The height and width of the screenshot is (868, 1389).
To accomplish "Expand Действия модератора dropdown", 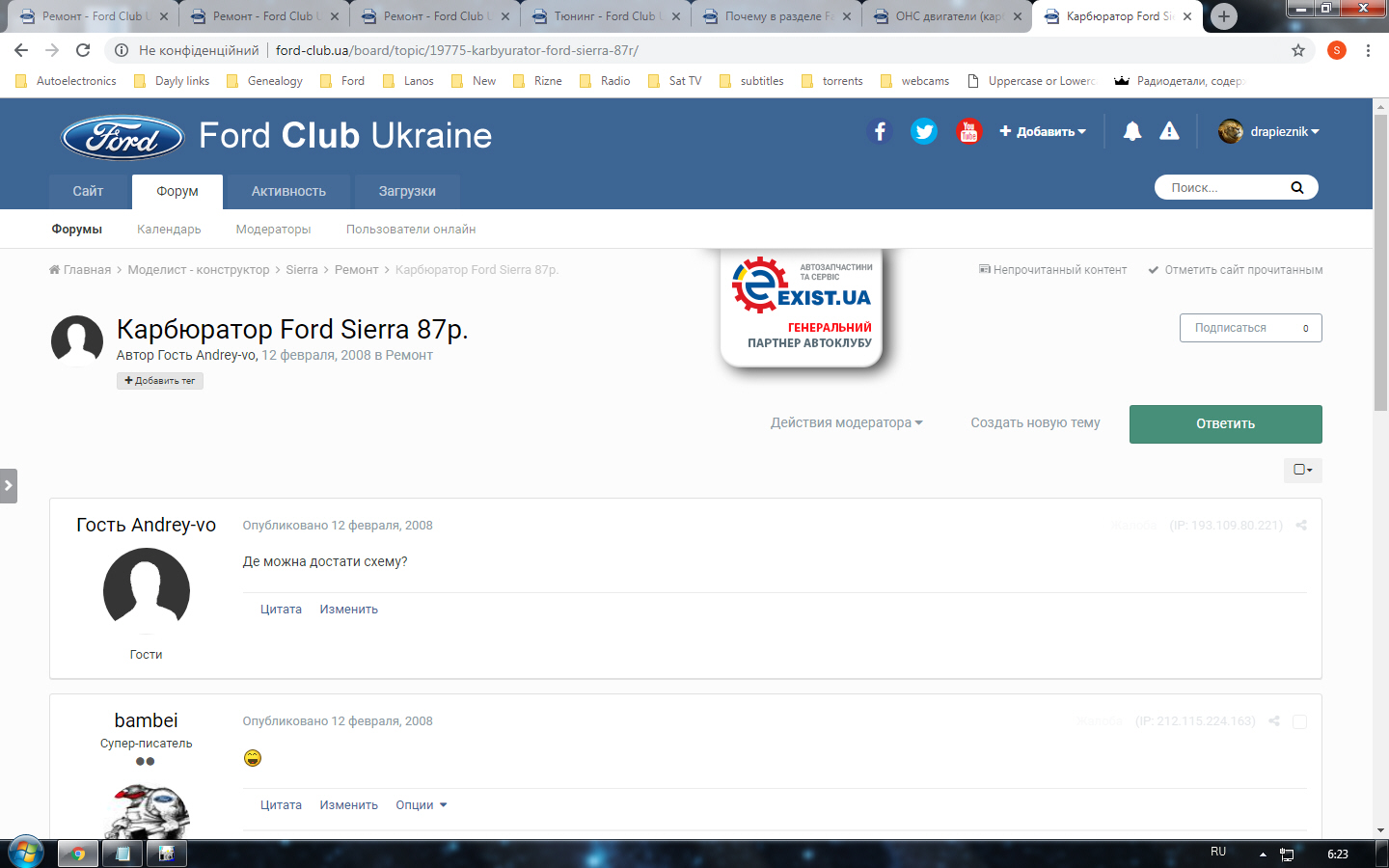I will click(x=846, y=422).
